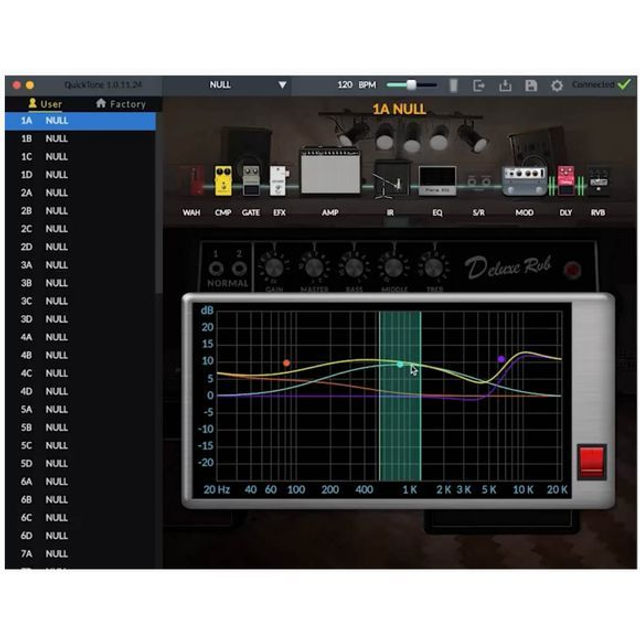Select preset 6A NULL

point(80,482)
